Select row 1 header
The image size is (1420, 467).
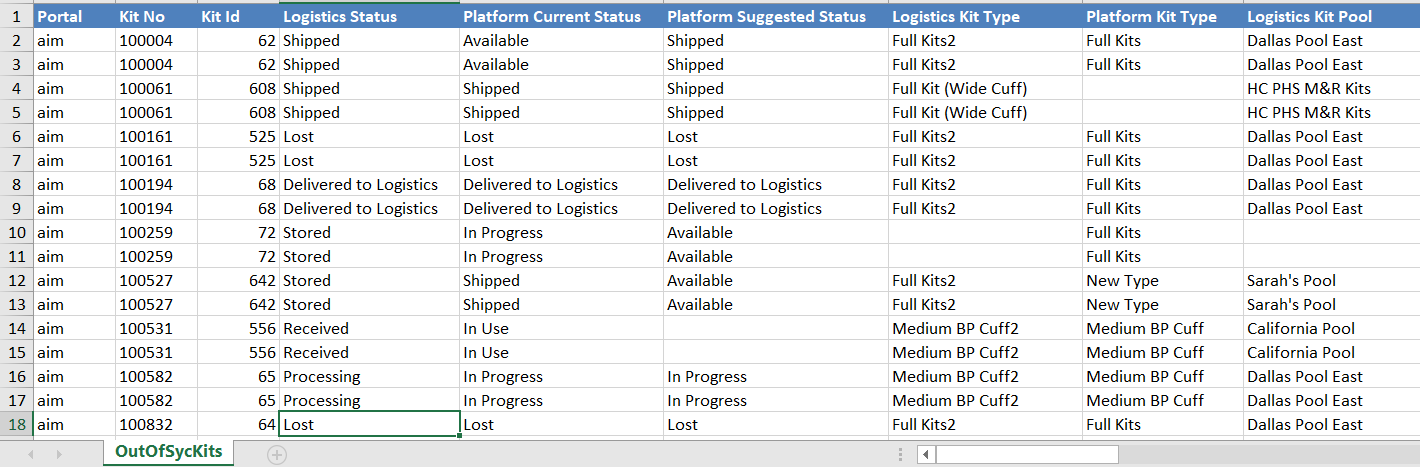(x=16, y=16)
